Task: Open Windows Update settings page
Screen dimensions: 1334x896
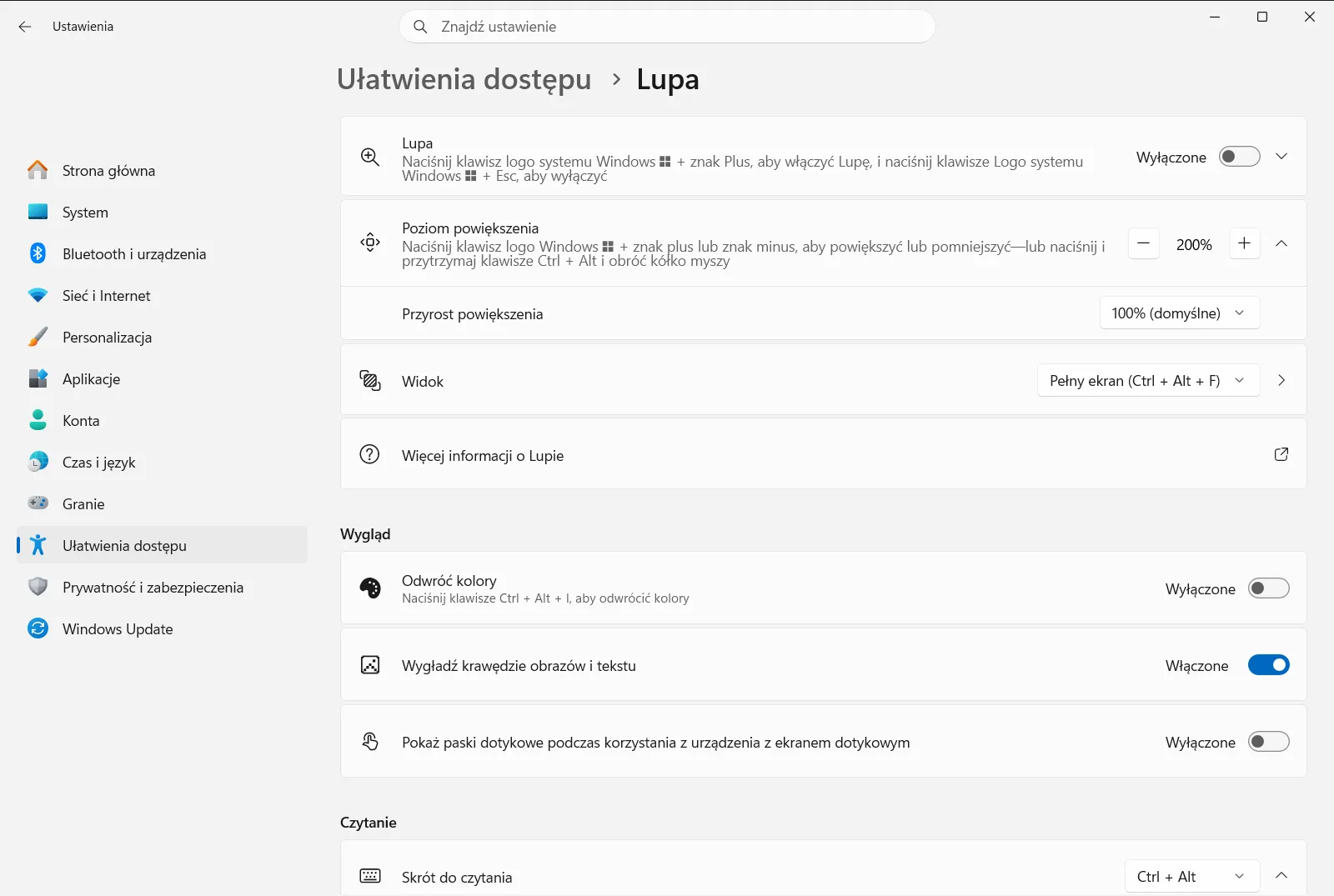Action: pyautogui.click(x=163, y=628)
